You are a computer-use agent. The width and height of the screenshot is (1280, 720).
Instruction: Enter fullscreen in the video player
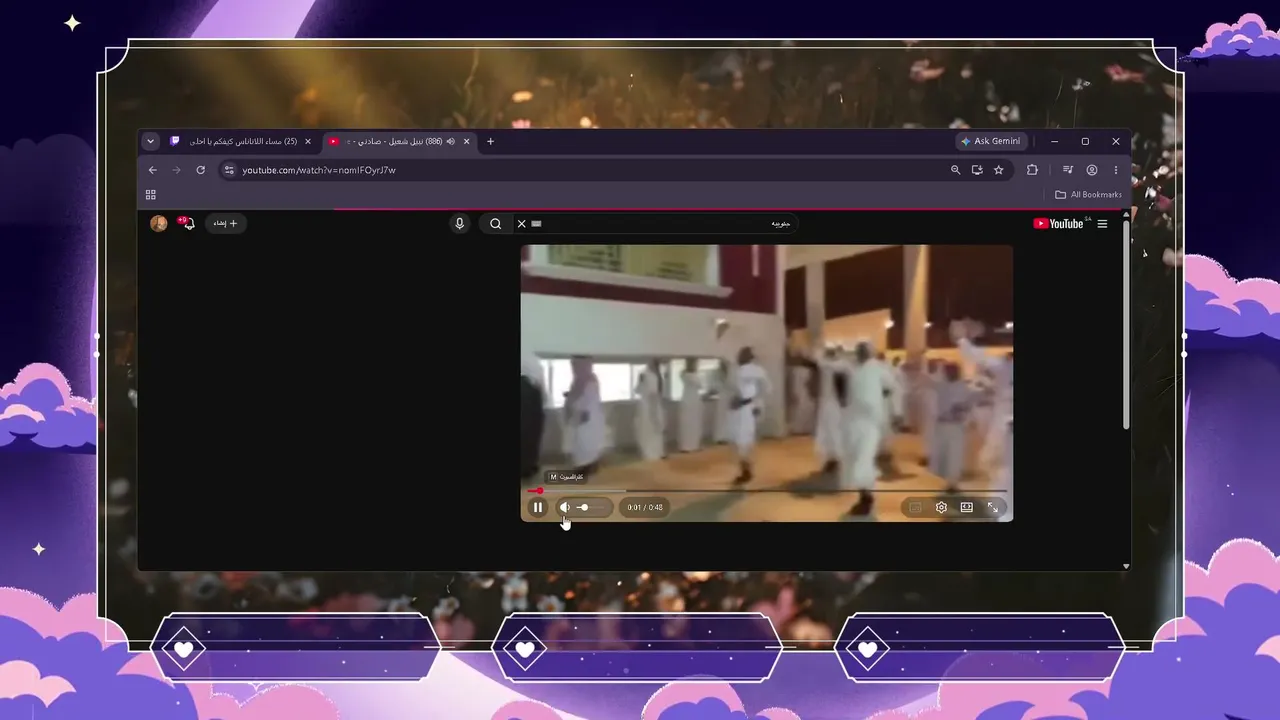point(993,507)
